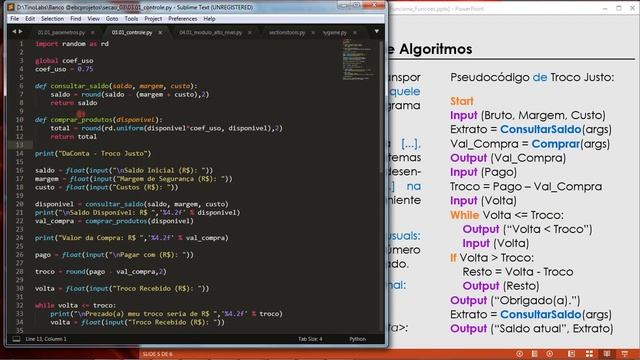
Task: Open the Project menu
Action: pos(153,19)
